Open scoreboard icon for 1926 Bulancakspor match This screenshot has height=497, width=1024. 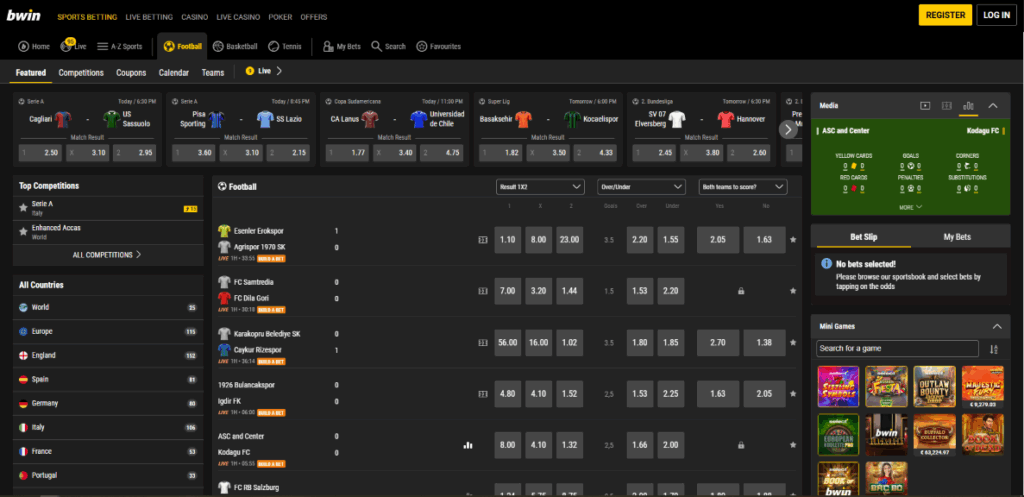[483, 394]
